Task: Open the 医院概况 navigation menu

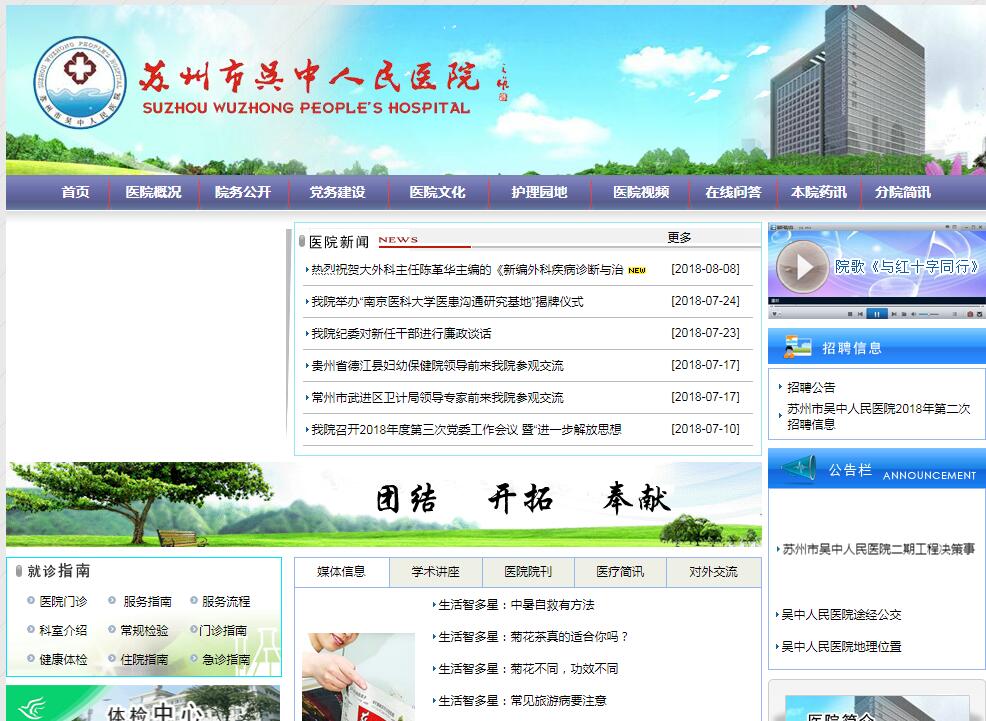Action: 153,192
